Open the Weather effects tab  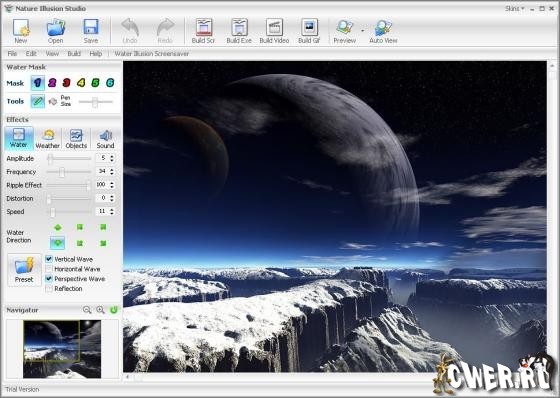coord(48,139)
